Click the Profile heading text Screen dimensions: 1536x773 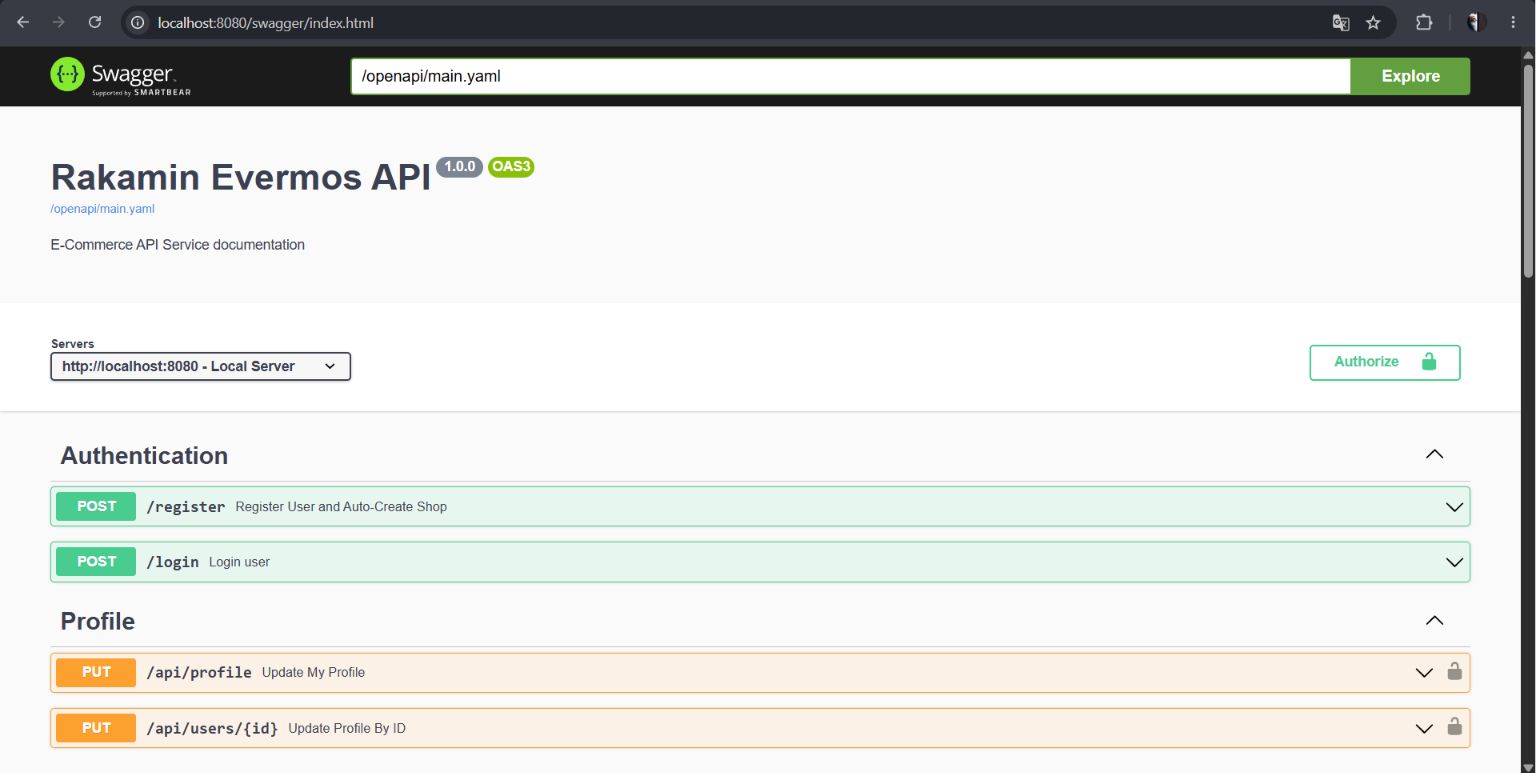click(97, 621)
